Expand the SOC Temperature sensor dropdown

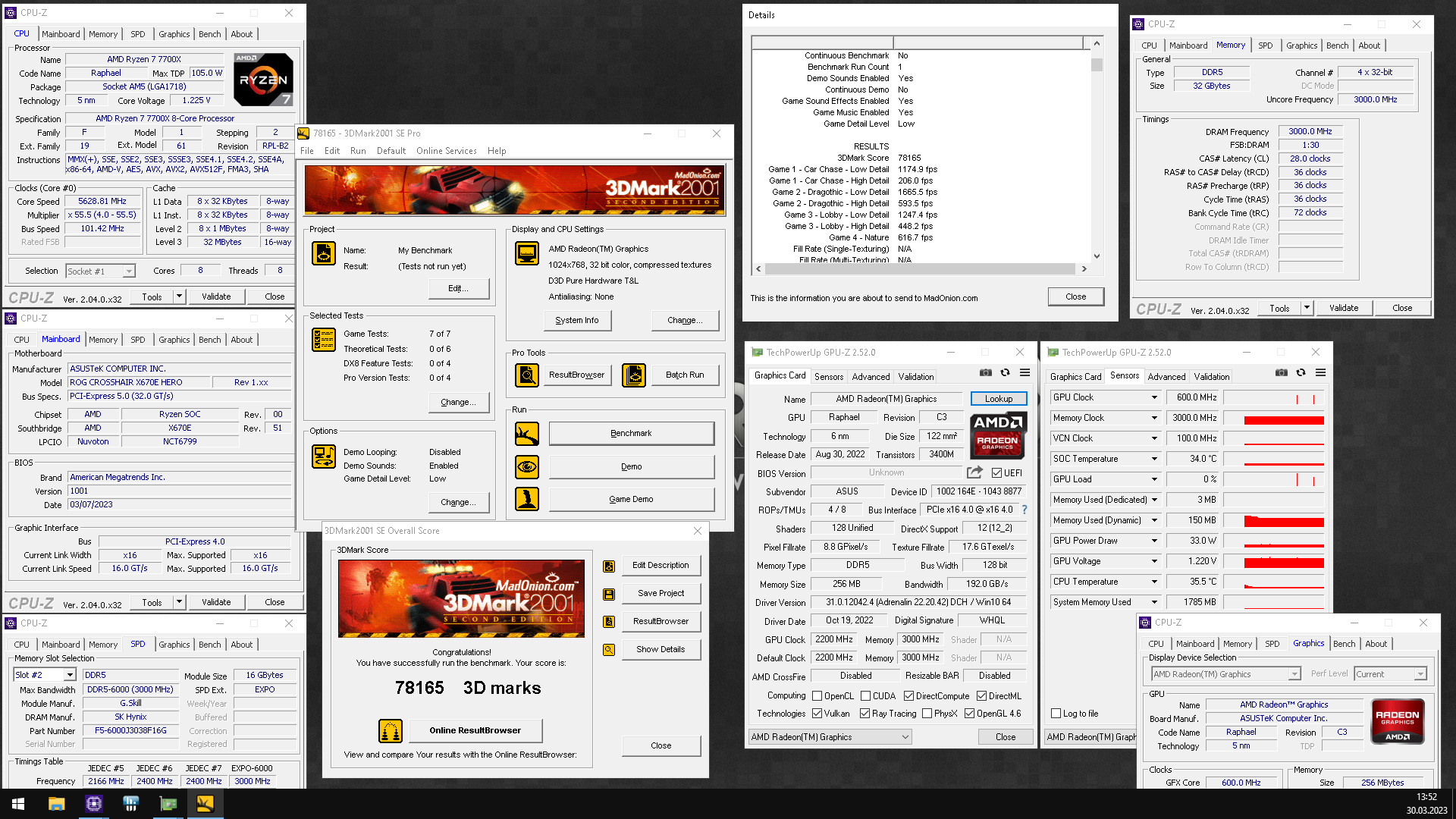[1154, 459]
